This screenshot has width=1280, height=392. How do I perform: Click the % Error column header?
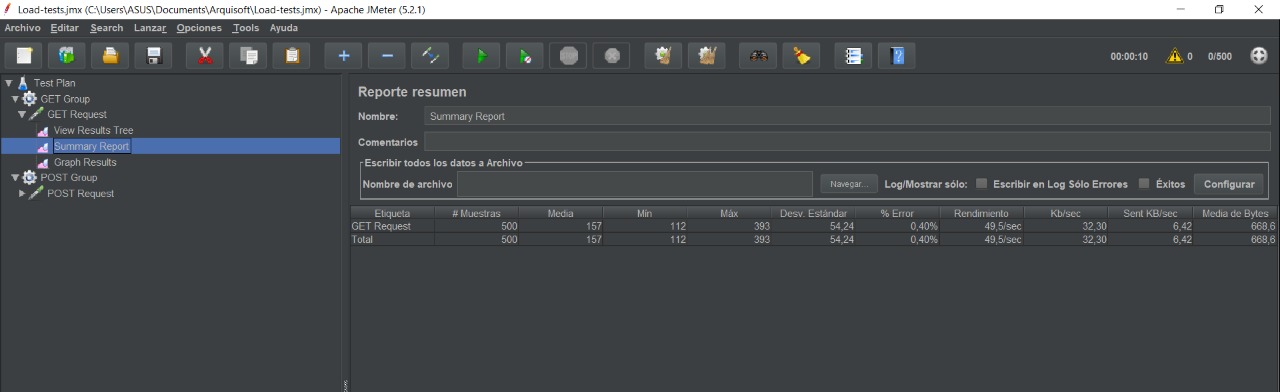click(x=897, y=213)
